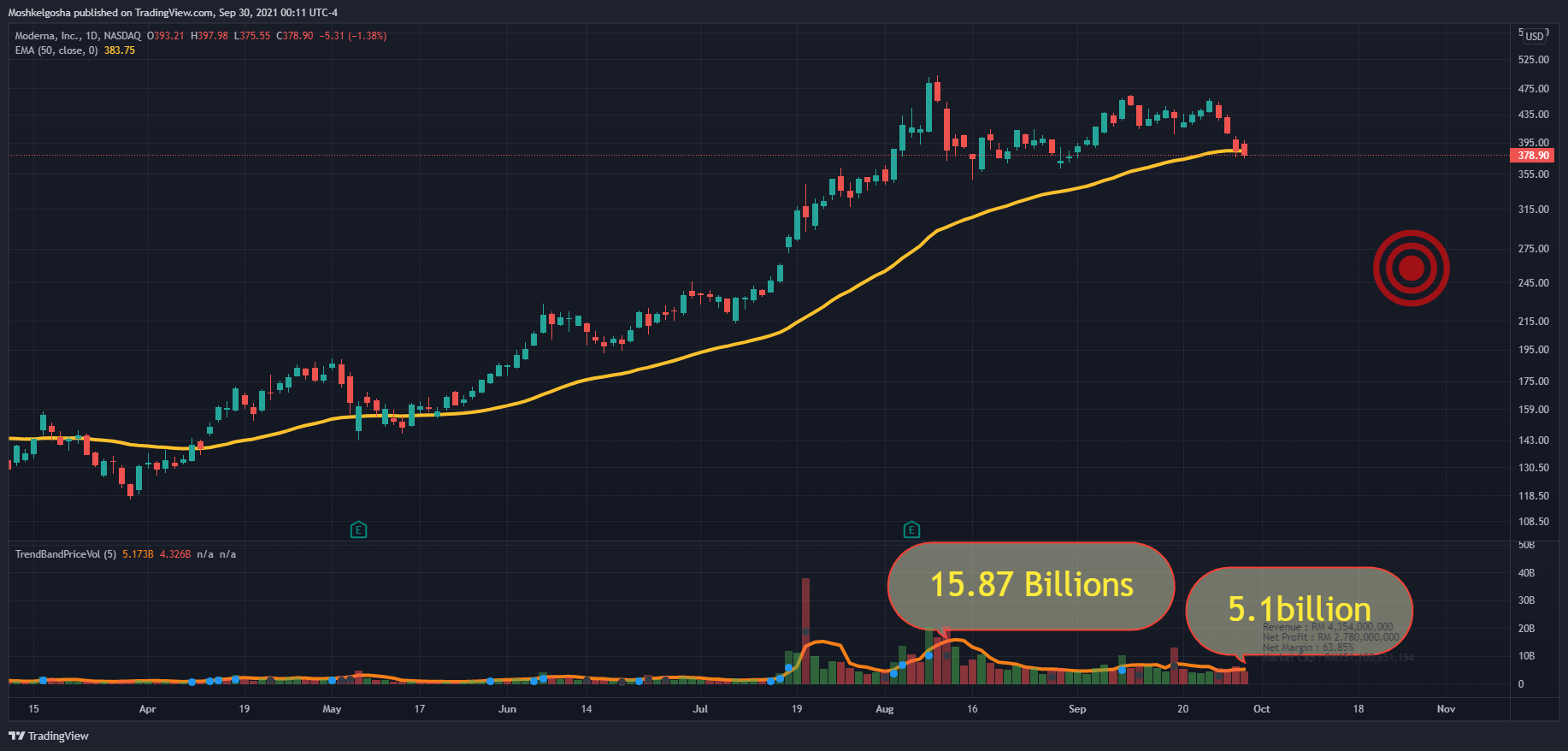Click the 17 date label on time axis
The height and width of the screenshot is (751, 1568).
click(420, 709)
